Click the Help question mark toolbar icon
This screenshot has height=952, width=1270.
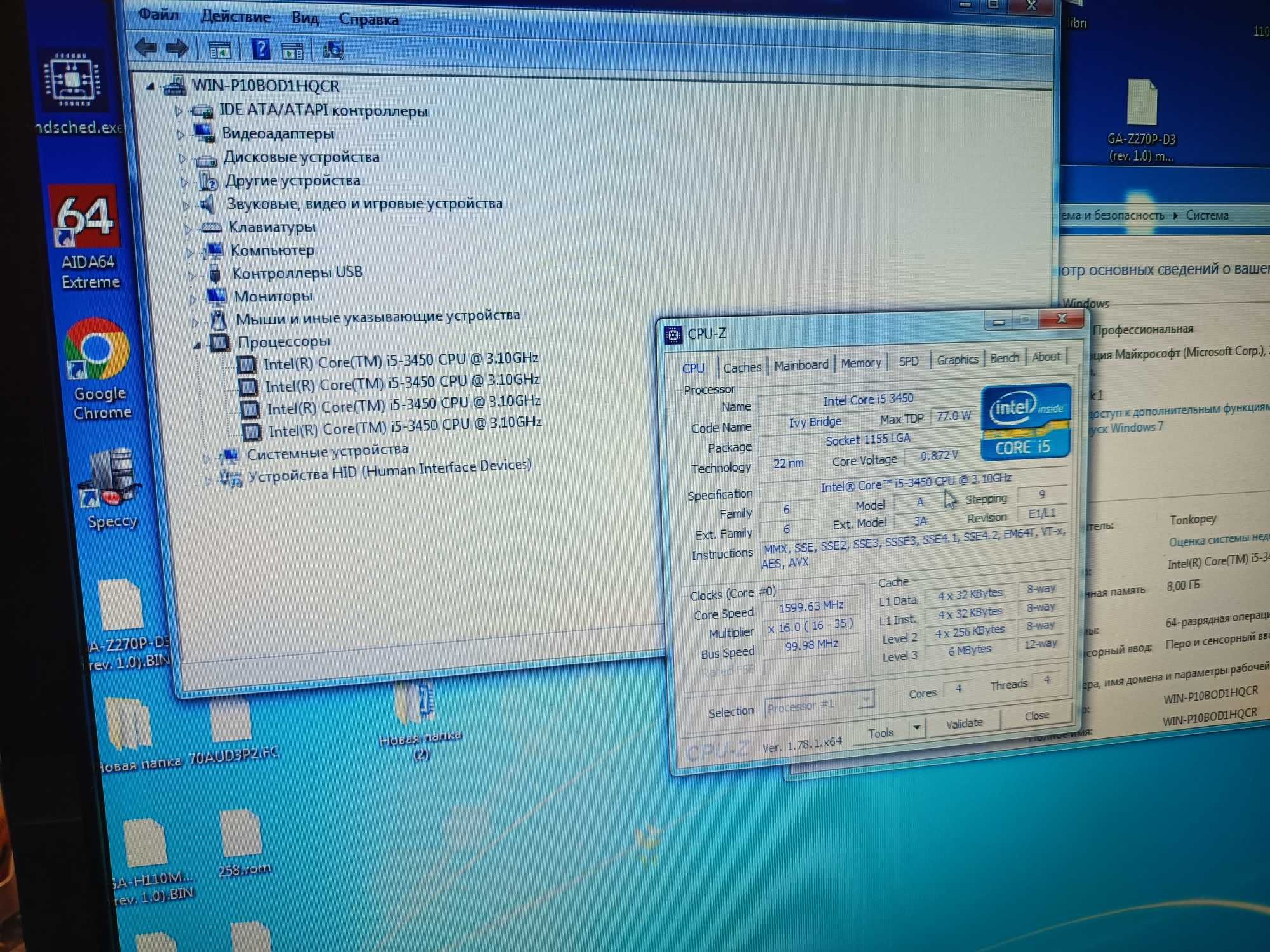point(260,49)
